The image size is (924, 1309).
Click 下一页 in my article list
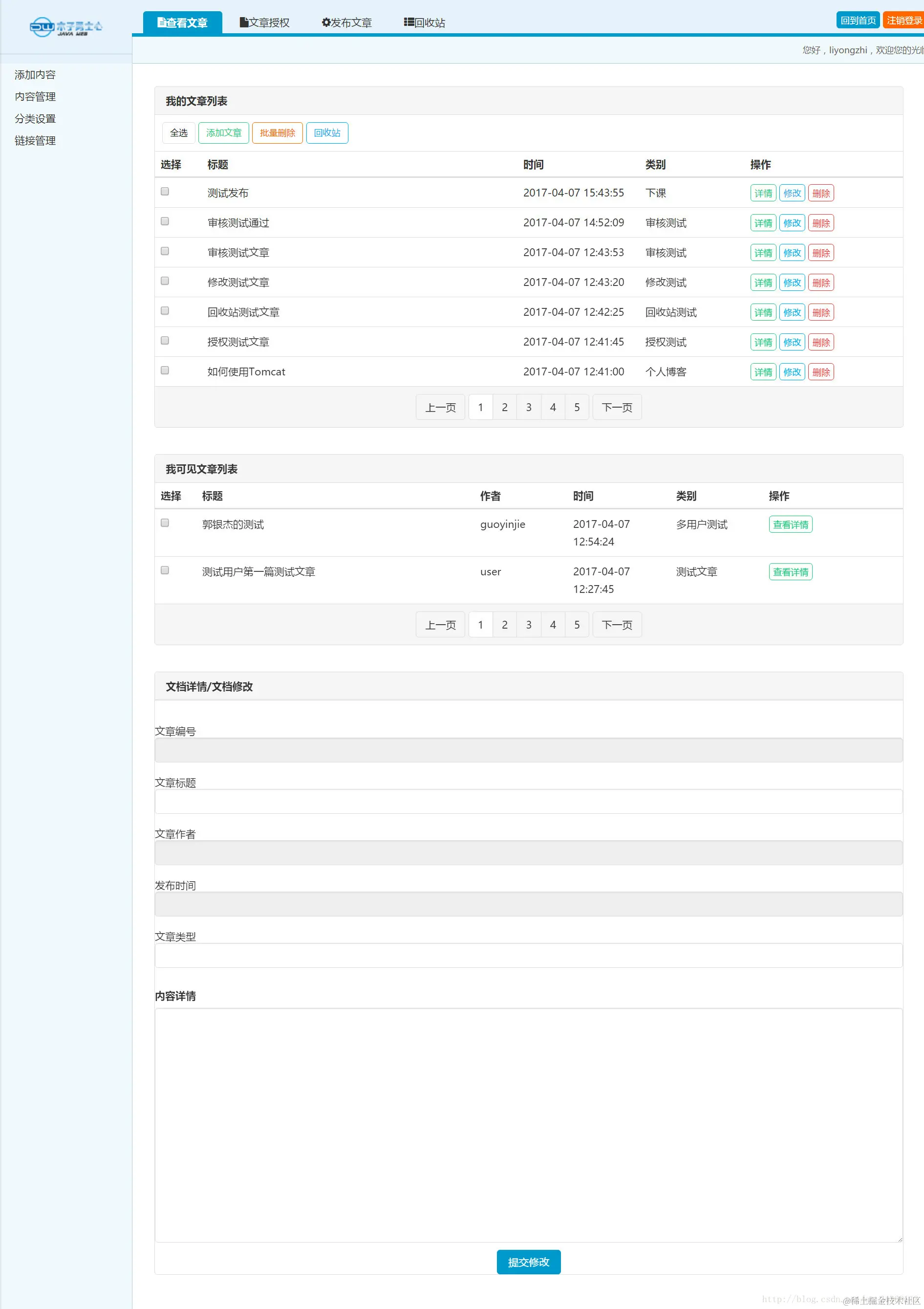point(617,407)
